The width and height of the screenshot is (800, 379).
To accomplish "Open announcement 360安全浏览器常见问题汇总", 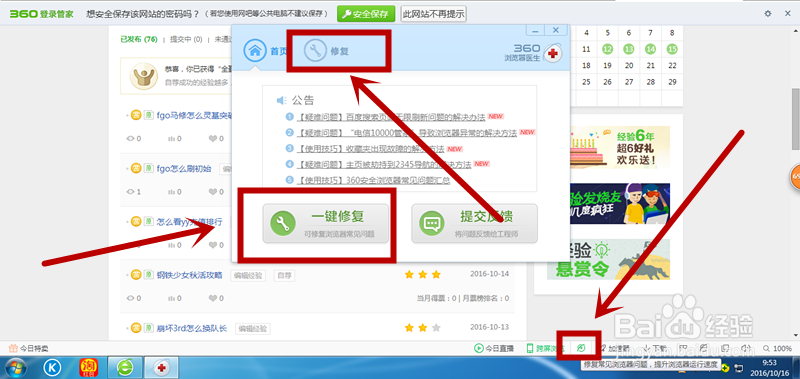I will tap(373, 180).
